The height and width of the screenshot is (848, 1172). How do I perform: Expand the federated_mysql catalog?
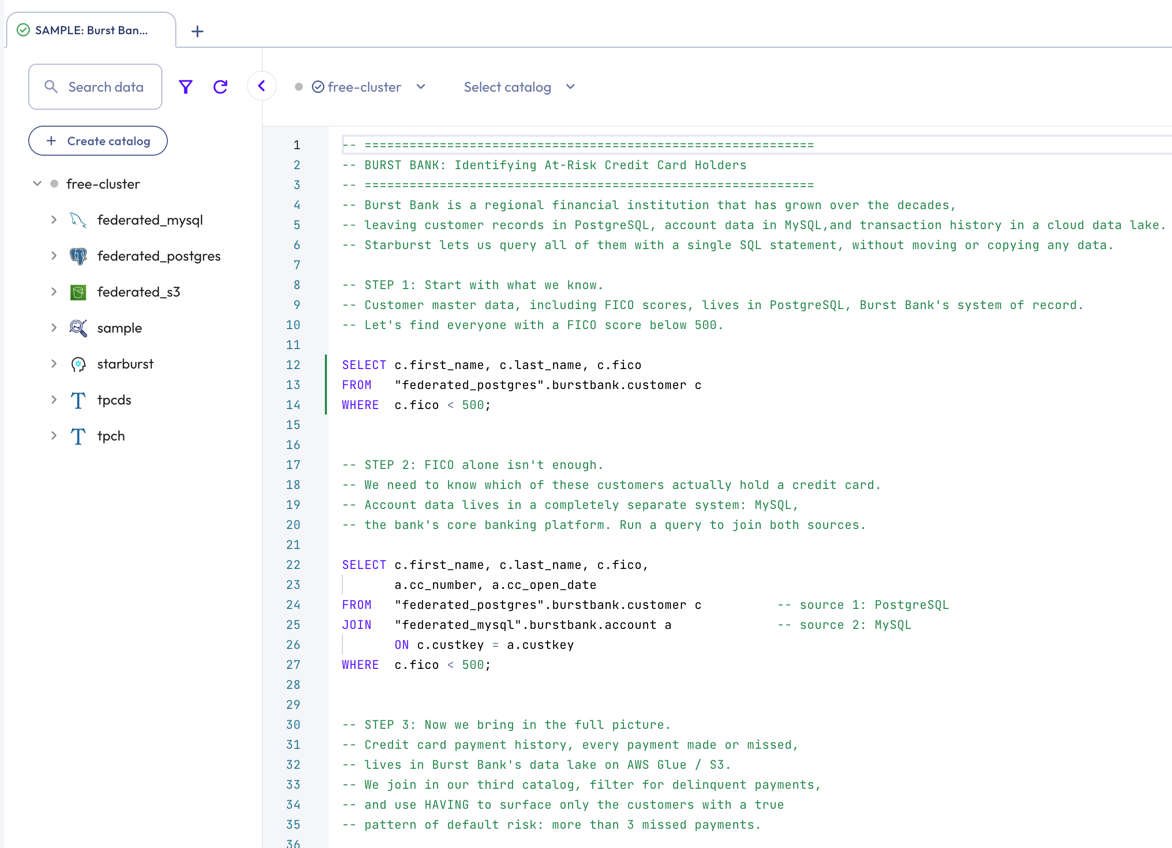54,220
